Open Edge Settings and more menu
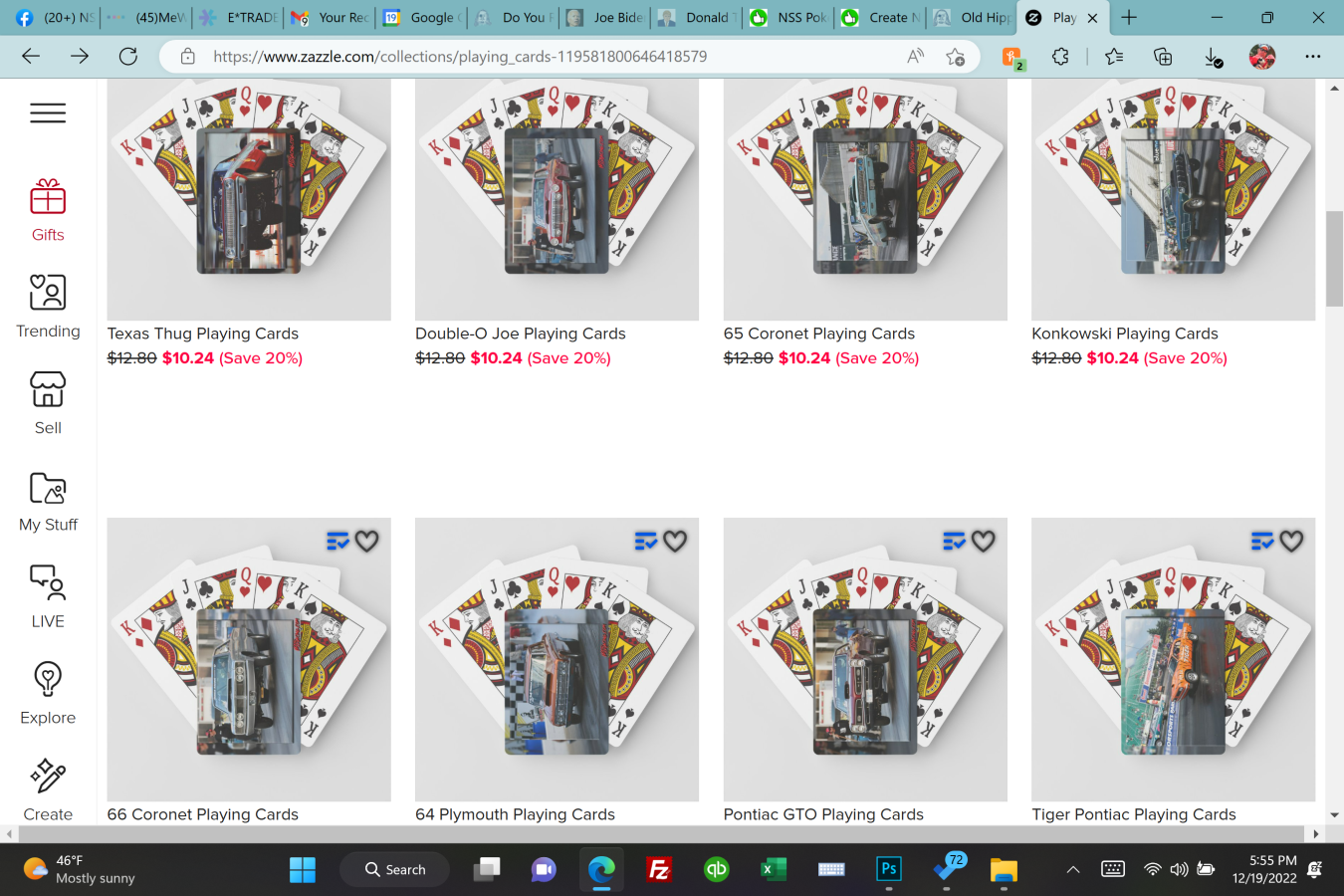This screenshot has height=896, width=1344. tap(1313, 57)
